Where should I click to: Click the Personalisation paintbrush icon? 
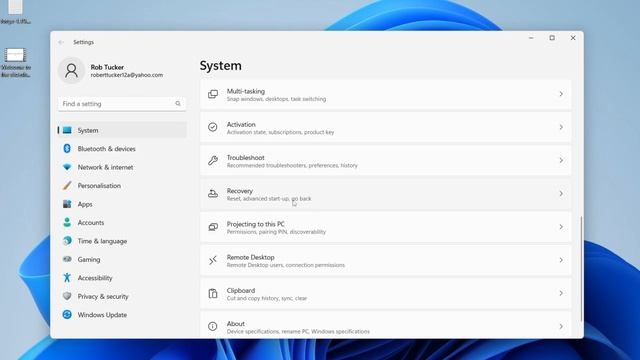click(67, 186)
